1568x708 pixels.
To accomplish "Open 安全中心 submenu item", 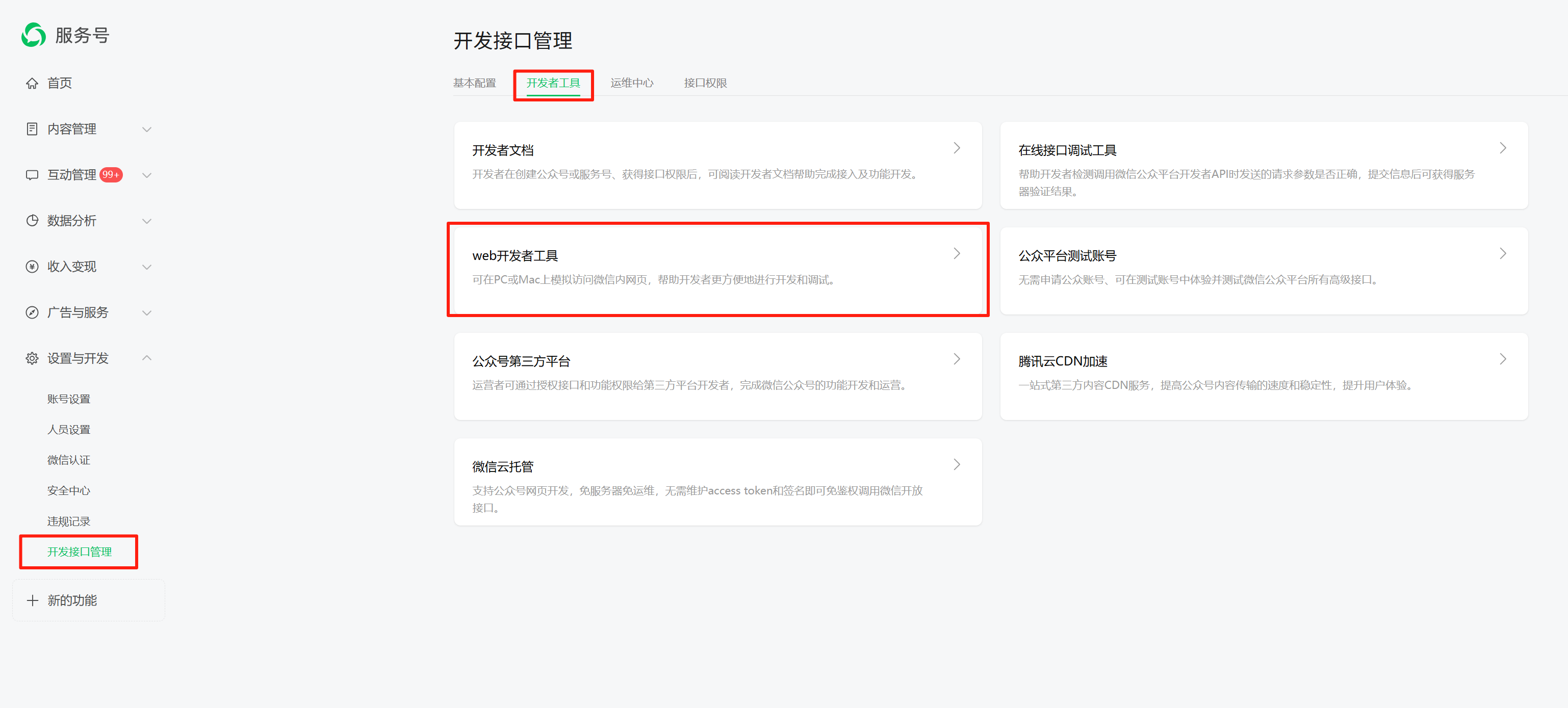I will (x=69, y=490).
